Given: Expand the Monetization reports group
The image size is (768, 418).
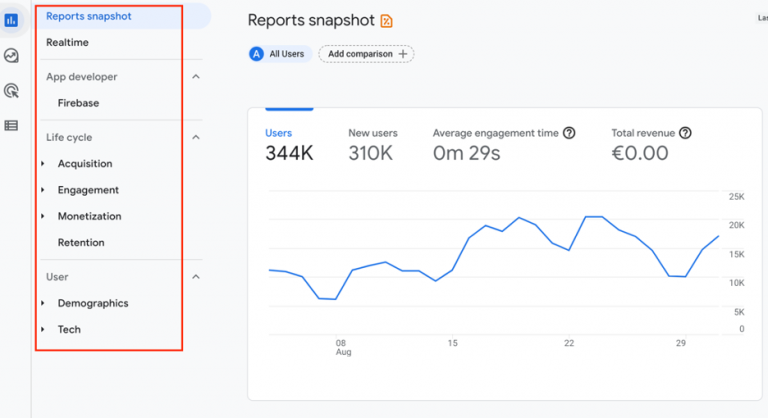Looking at the screenshot, I should [x=43, y=216].
